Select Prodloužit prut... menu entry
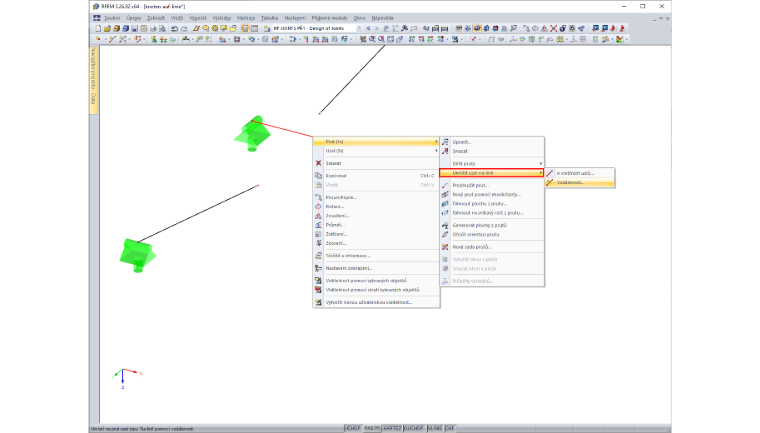The image size is (760, 433). click(x=492, y=185)
